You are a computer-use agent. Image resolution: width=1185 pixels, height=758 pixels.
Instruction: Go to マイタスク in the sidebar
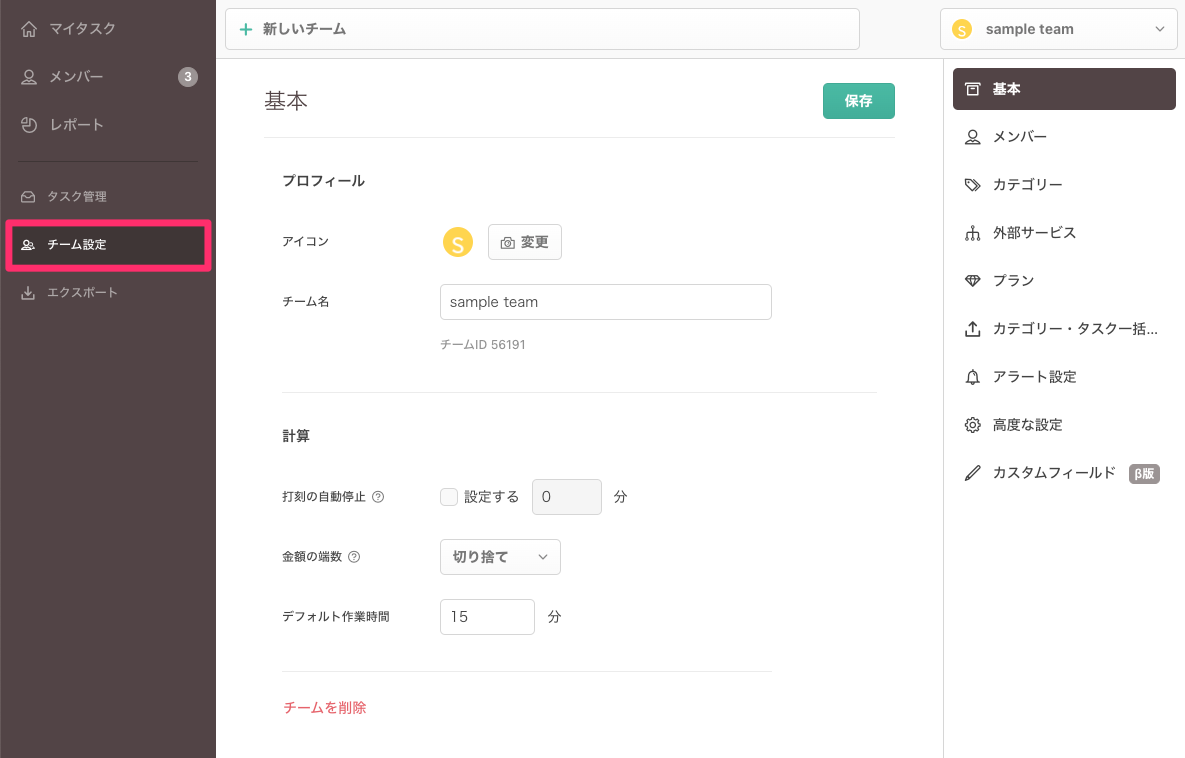(x=82, y=29)
